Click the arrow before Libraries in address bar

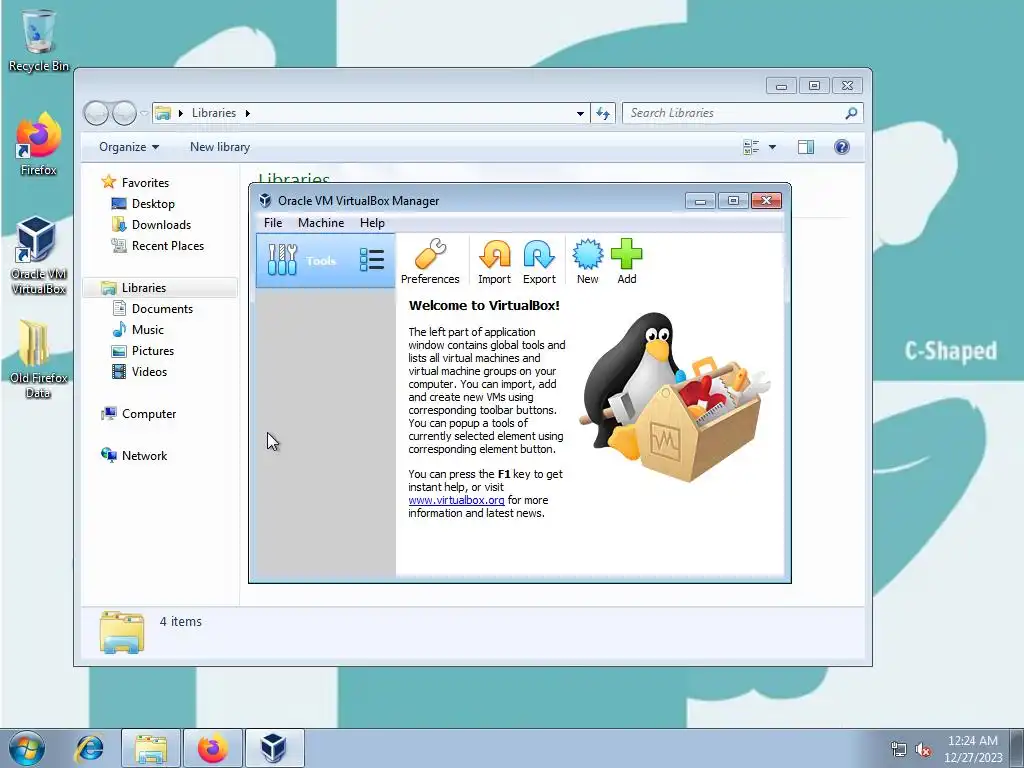181,113
